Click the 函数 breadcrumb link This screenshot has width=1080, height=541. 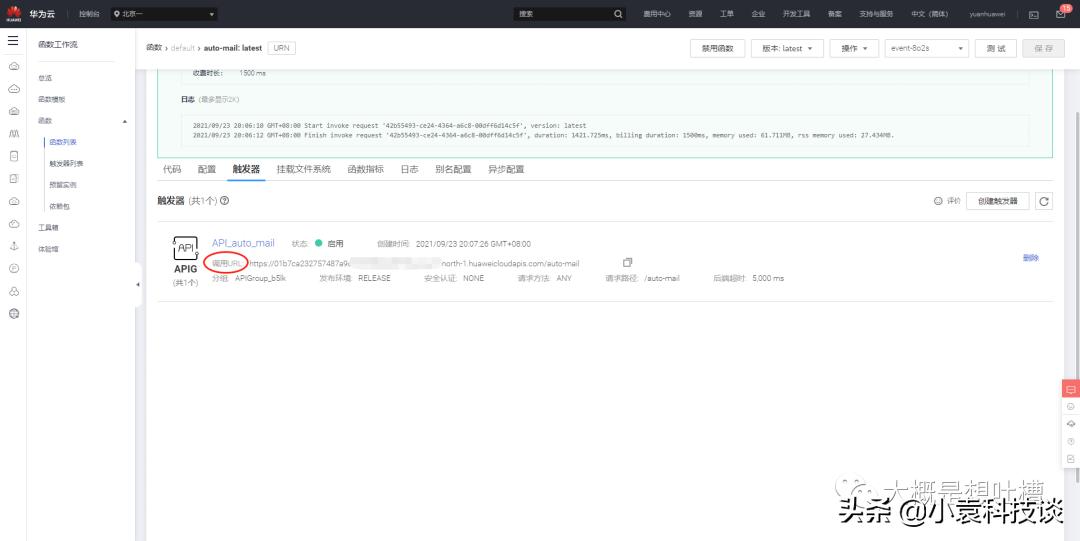point(154,48)
